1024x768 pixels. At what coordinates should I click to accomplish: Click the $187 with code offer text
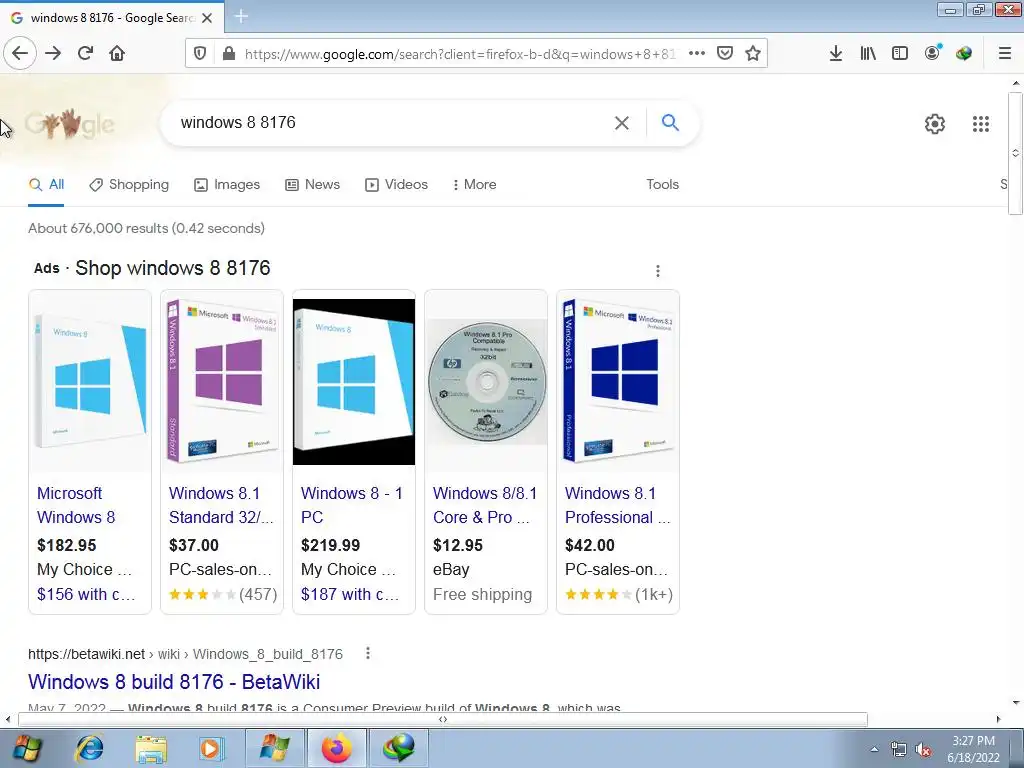(349, 594)
